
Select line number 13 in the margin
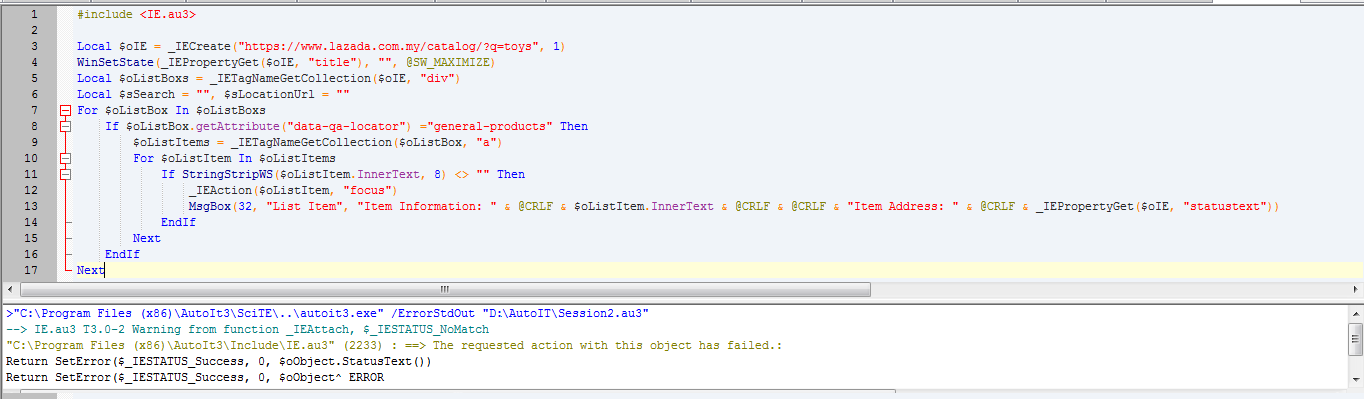[32, 206]
